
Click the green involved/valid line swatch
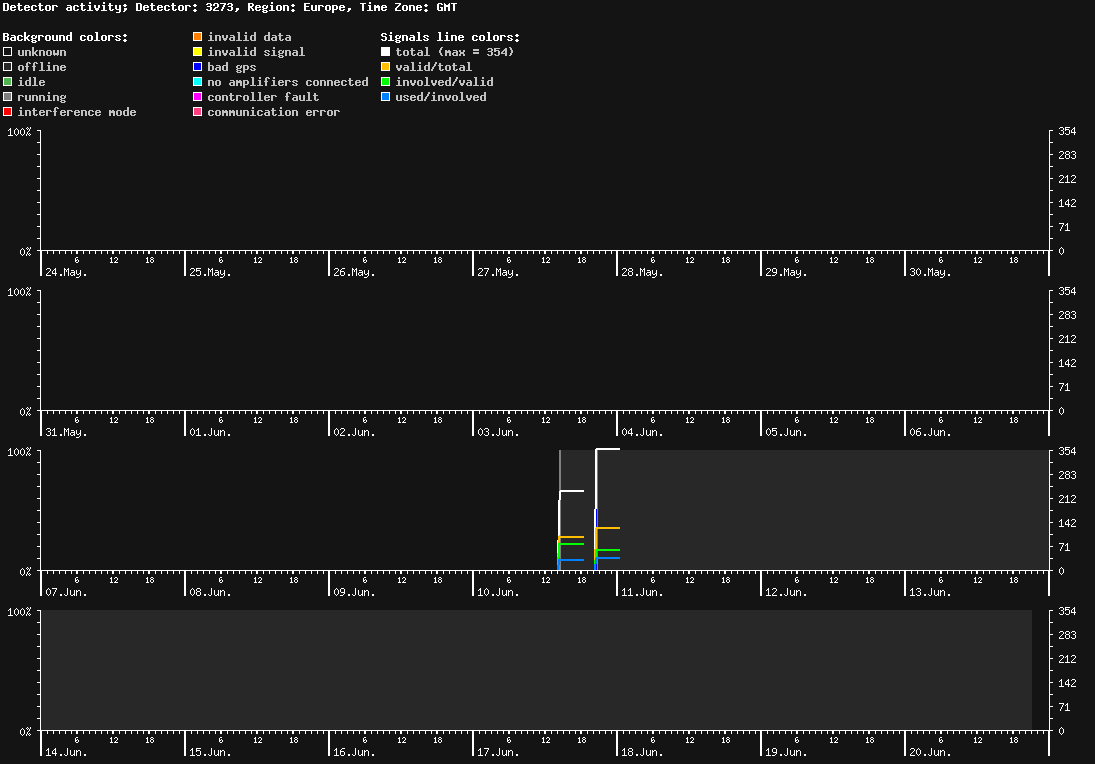point(385,82)
